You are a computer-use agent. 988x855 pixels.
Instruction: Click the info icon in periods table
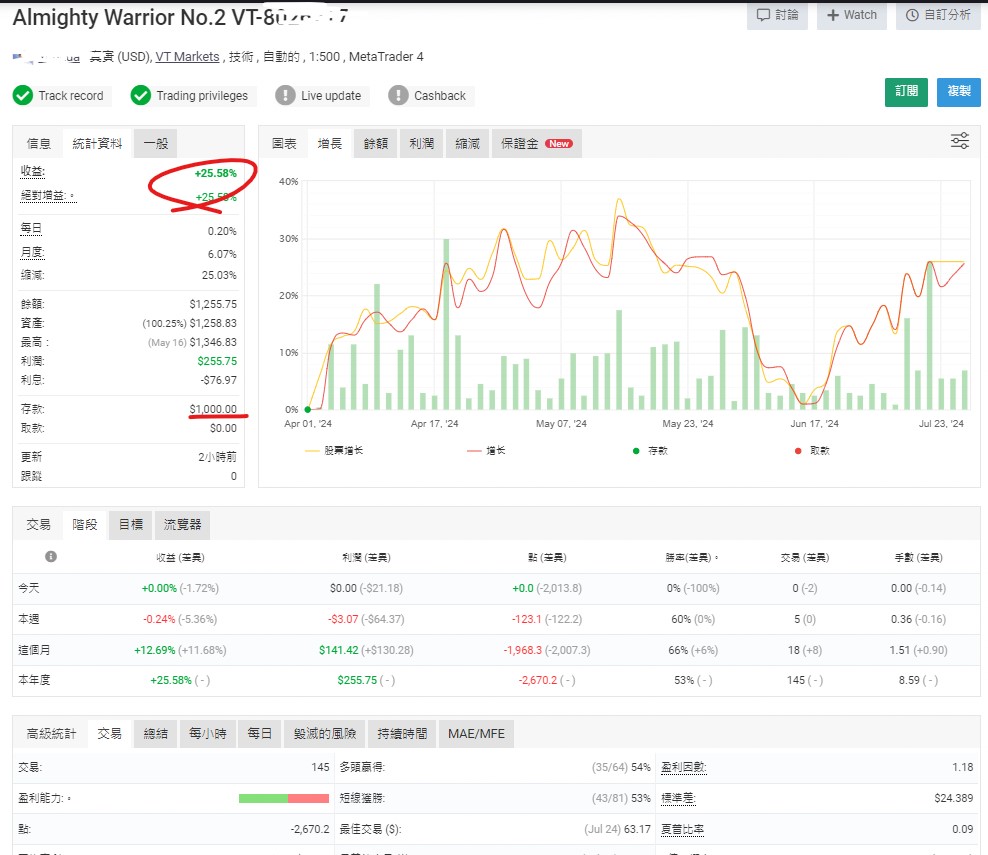coord(51,556)
